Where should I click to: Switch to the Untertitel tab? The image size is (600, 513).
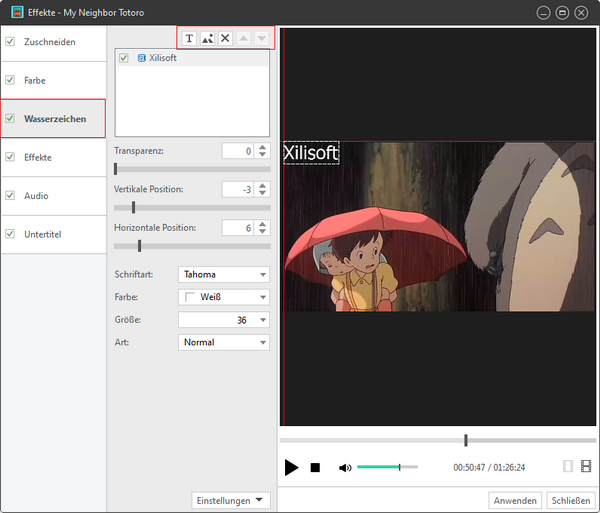point(54,234)
